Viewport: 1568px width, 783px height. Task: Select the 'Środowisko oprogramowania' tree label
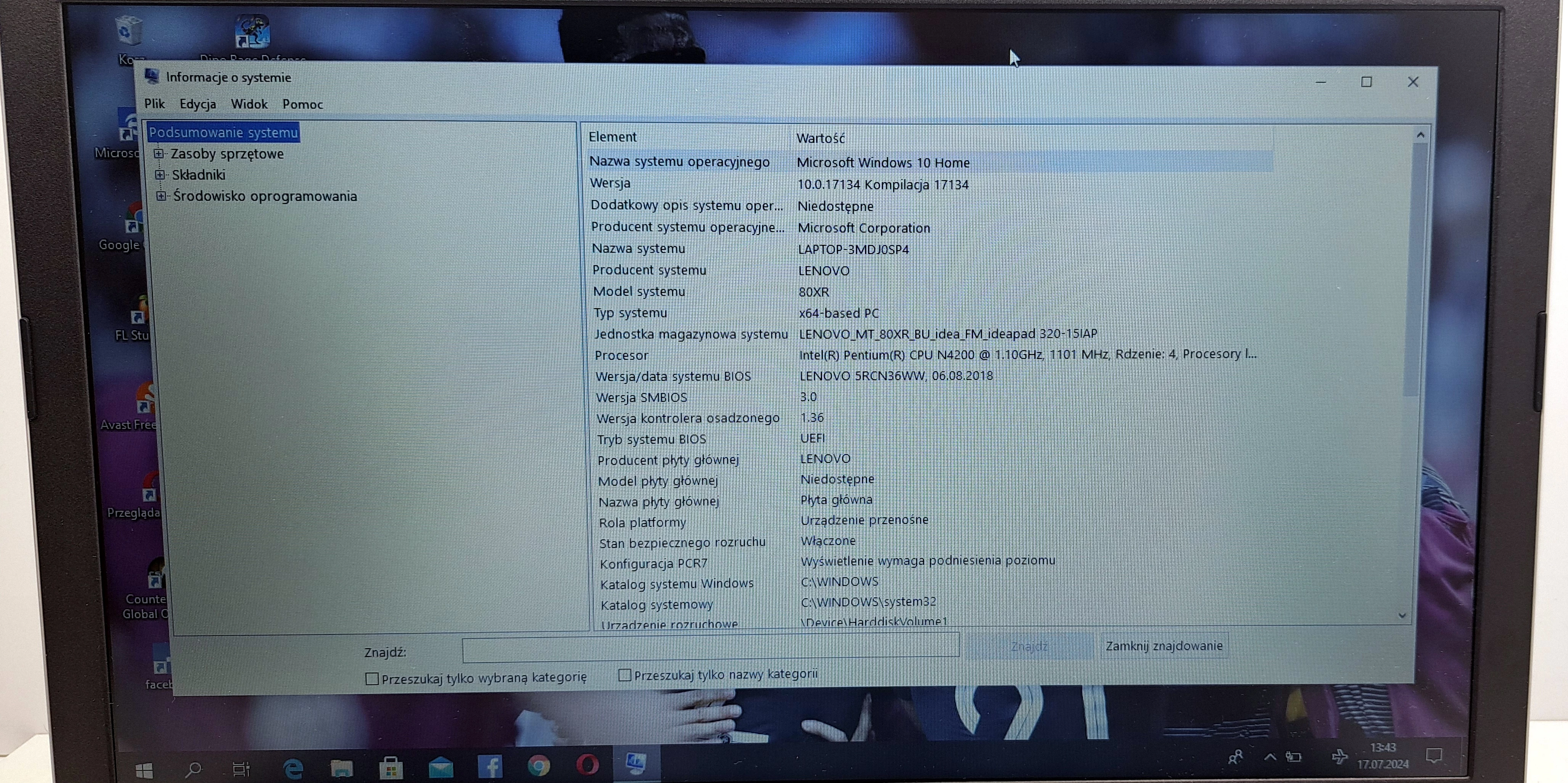click(265, 196)
